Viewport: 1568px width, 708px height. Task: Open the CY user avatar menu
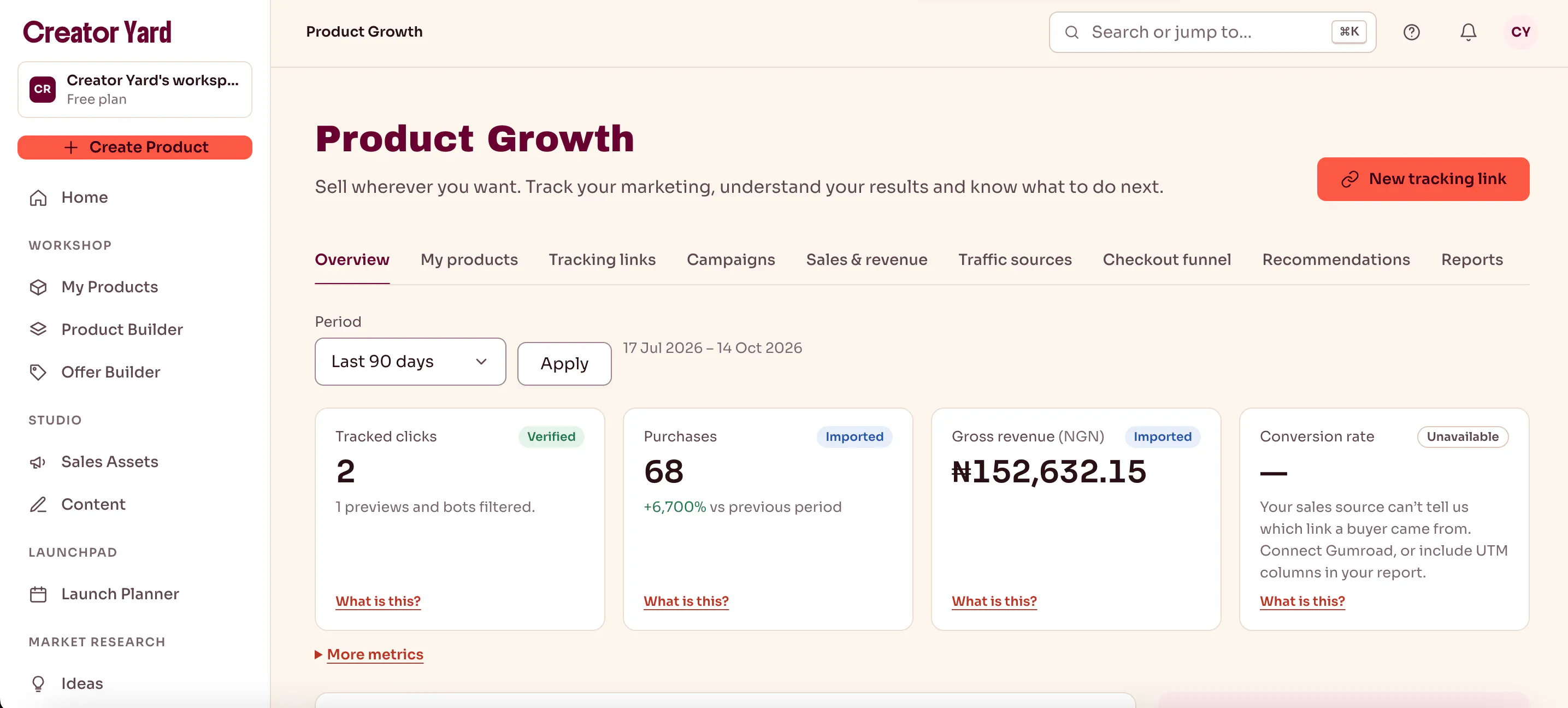[x=1520, y=32]
